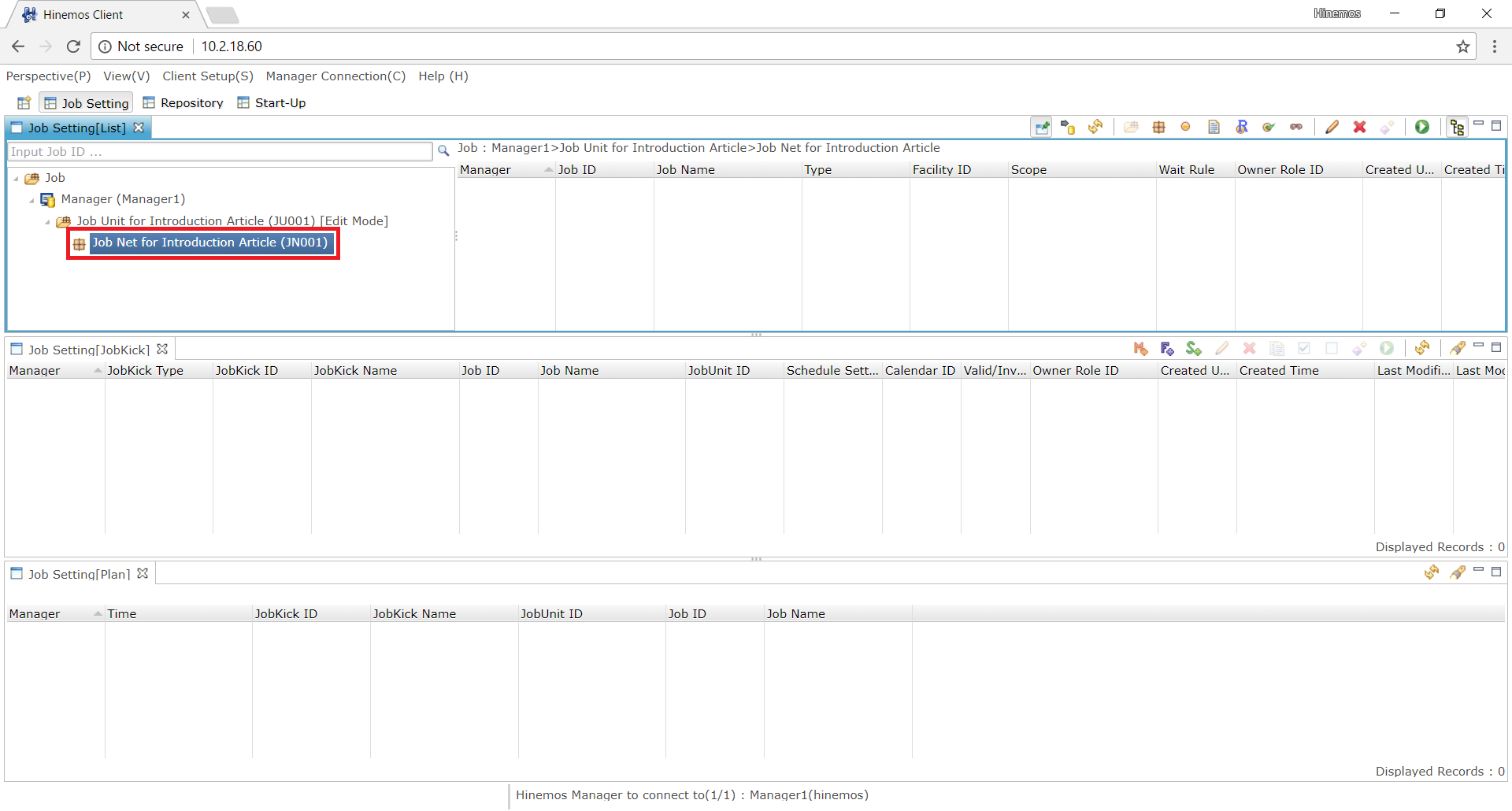Click in the Input Job ID search field
This screenshot has width=1512, height=811.
click(x=220, y=151)
